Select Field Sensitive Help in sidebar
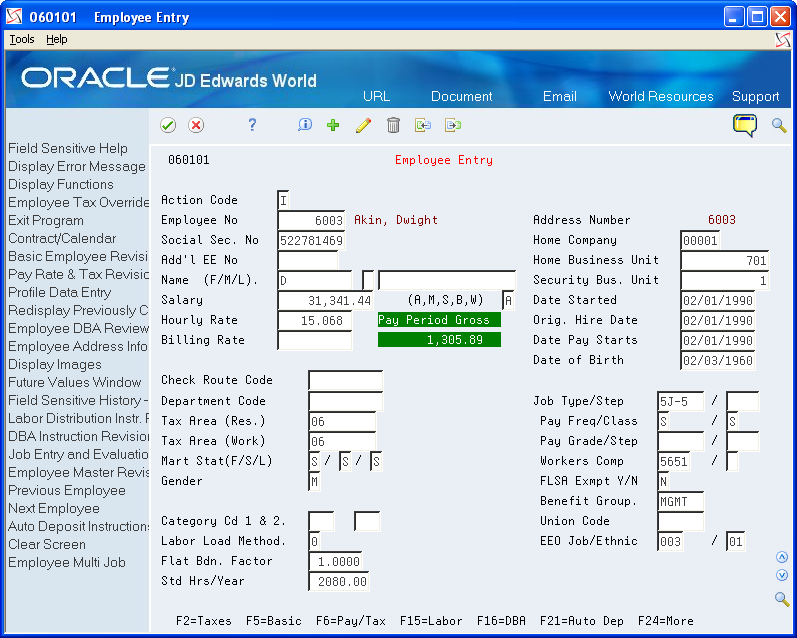797x638 pixels. click(68, 148)
